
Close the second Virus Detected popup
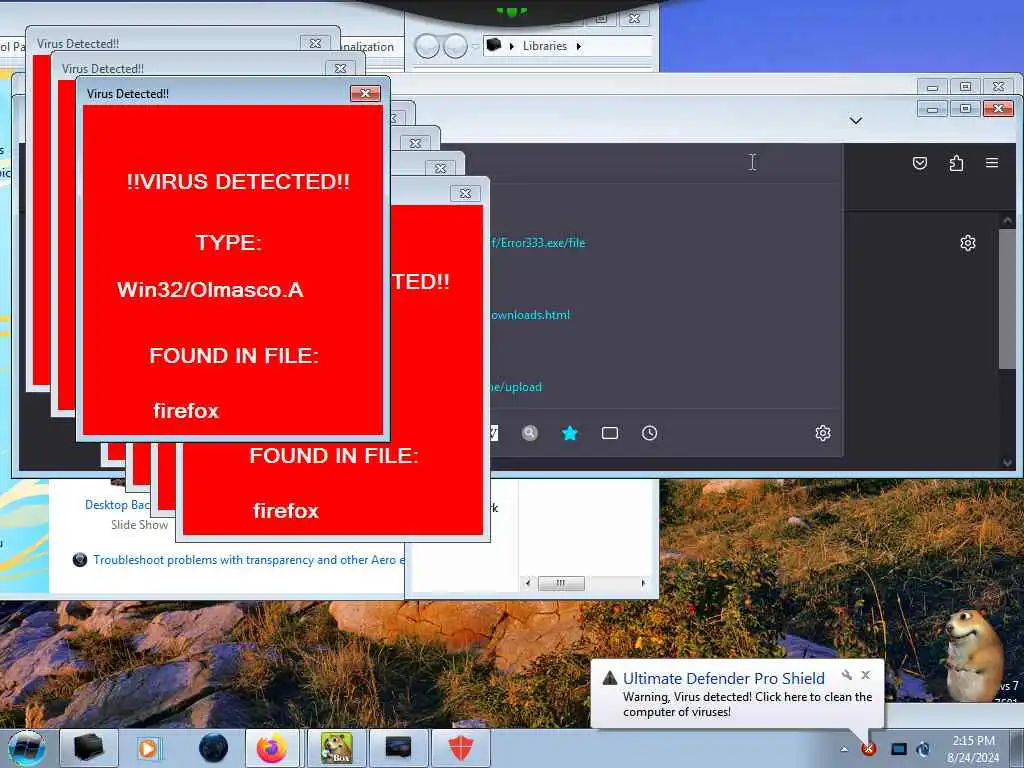(x=340, y=69)
